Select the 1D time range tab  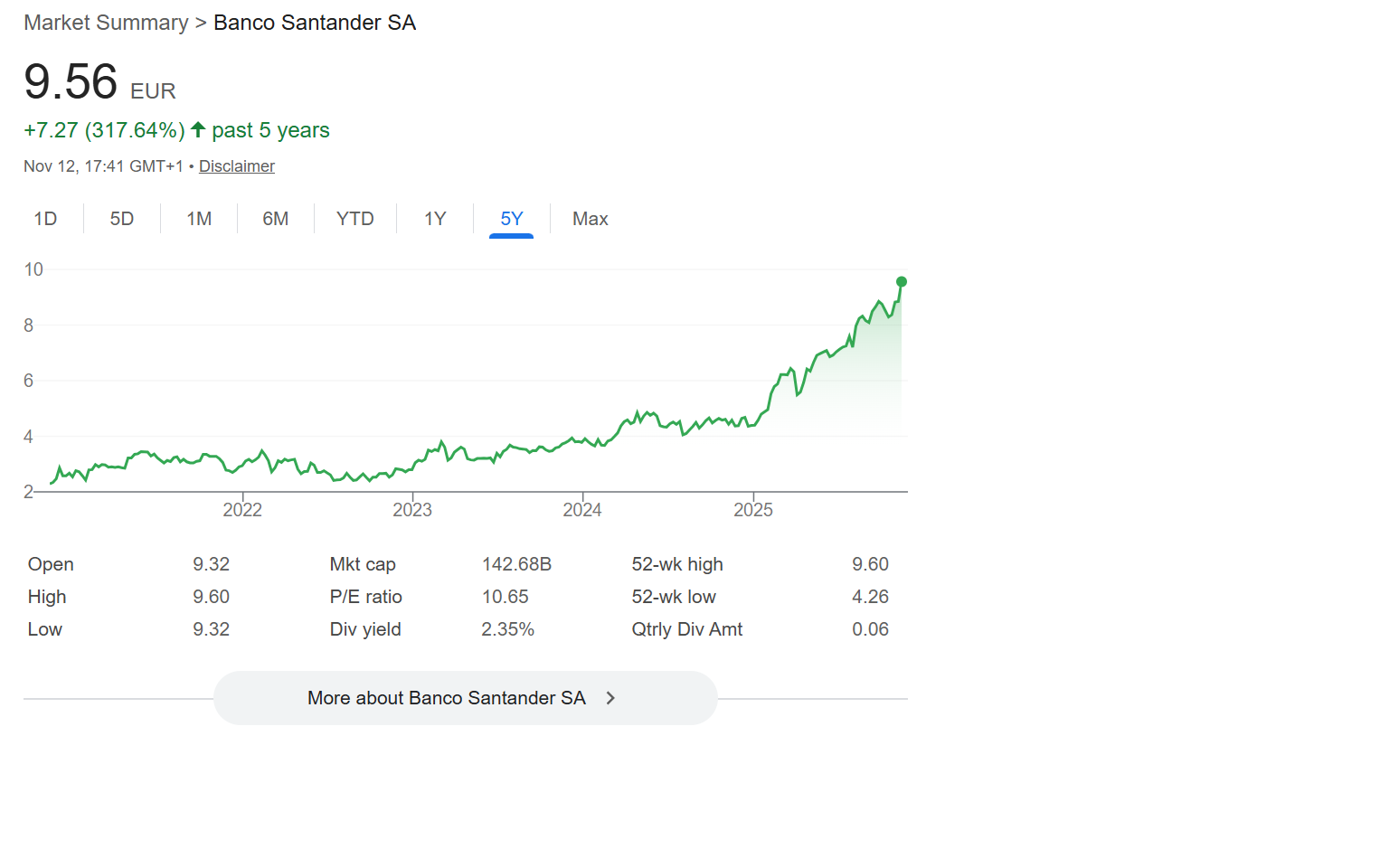(45, 219)
